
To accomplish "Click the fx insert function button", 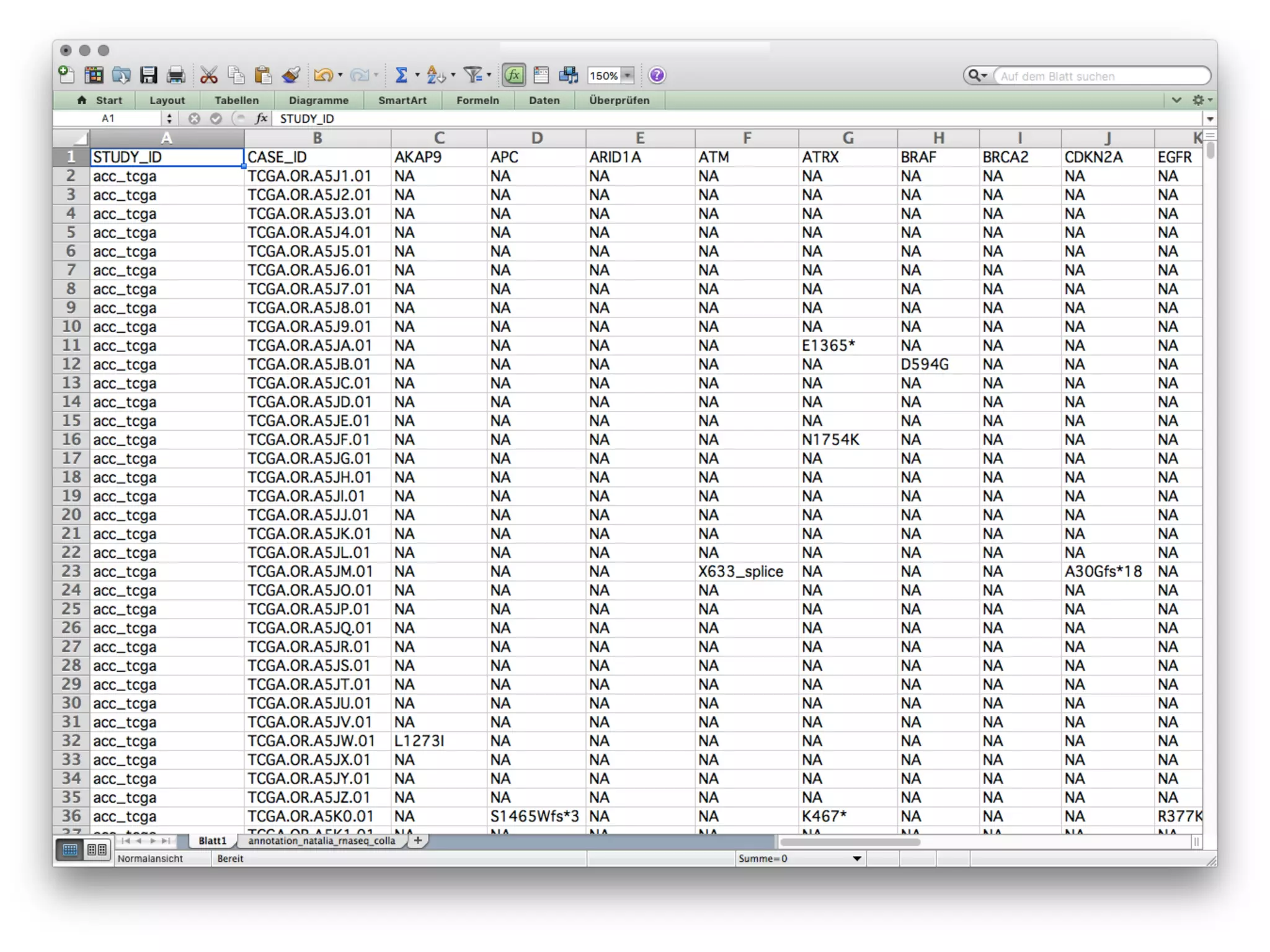I will (x=262, y=118).
